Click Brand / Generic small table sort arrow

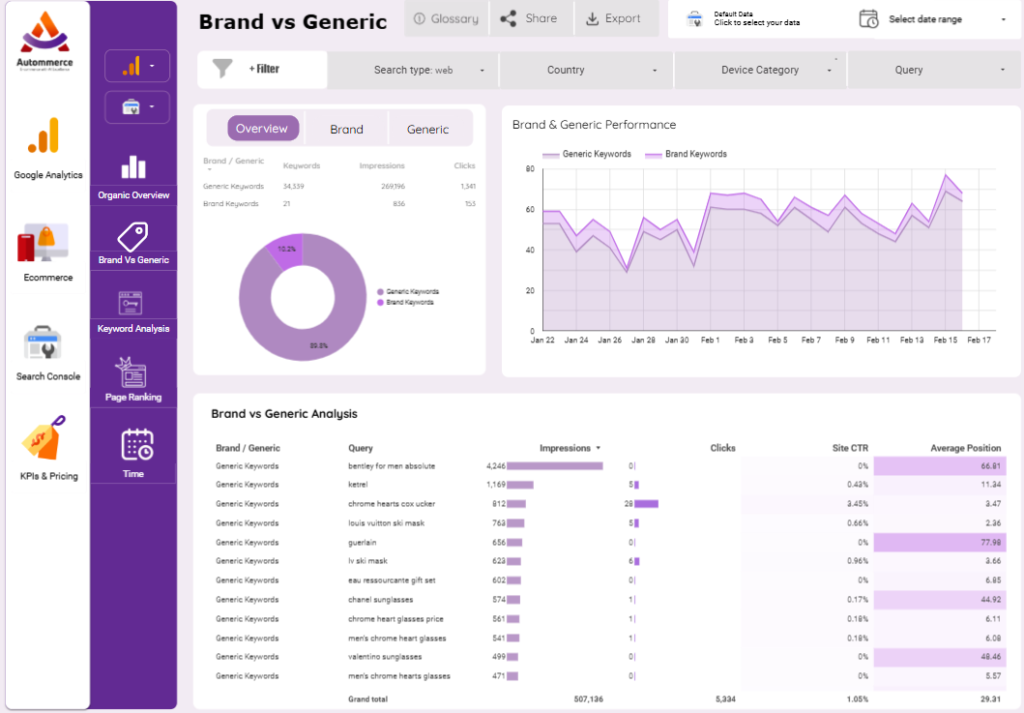click(209, 170)
